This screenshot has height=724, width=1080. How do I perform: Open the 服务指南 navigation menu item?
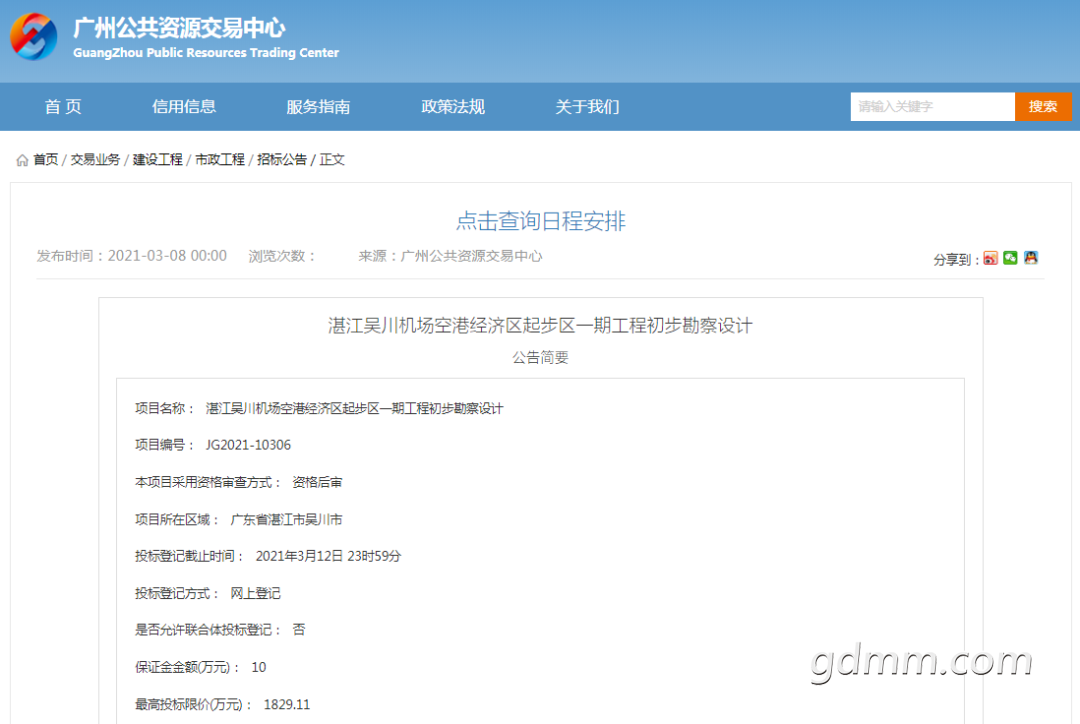tap(318, 107)
